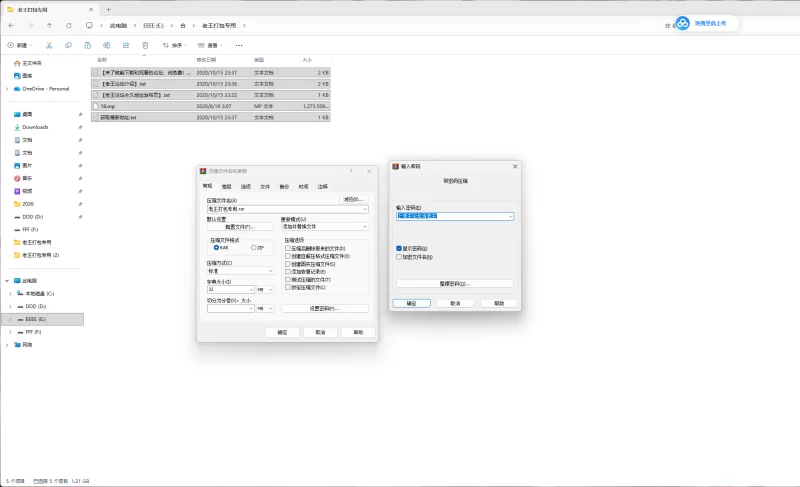
Task: Select file 获取最新地址.txt in list
Action: click(211, 117)
